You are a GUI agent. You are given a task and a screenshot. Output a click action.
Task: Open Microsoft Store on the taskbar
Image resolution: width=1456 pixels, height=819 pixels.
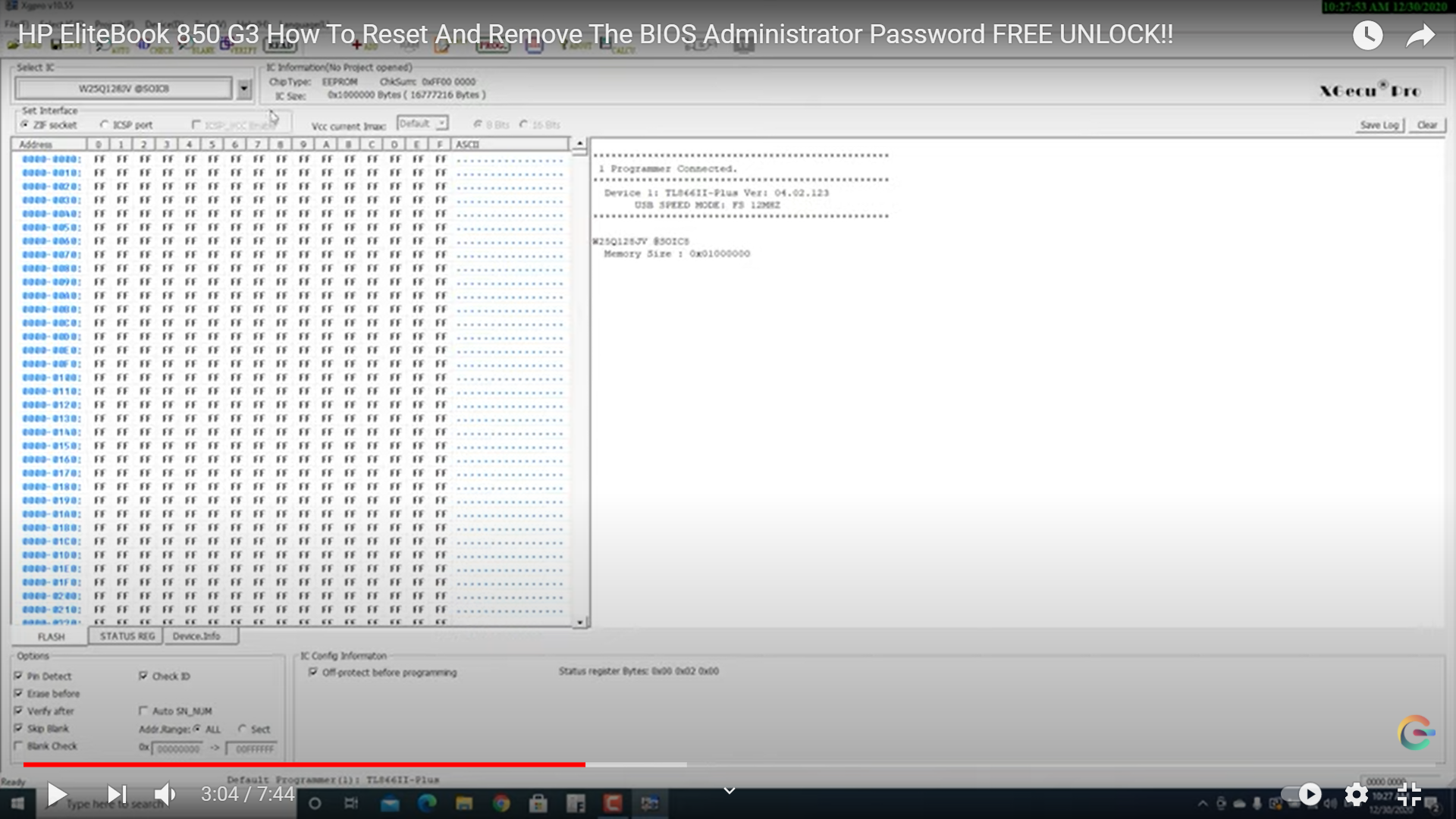tap(538, 803)
